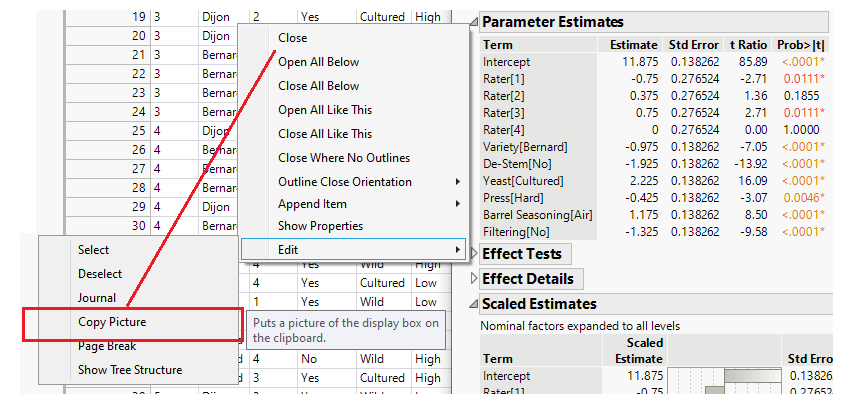Open the Append Item submenu

(312, 204)
